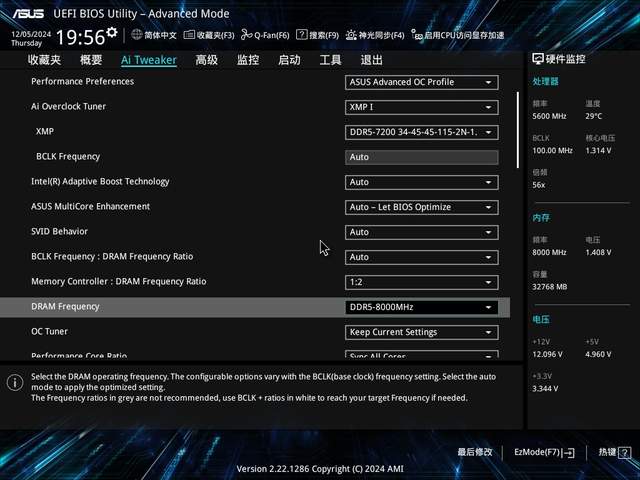Open Intel Adaptive Boost Technology dropdown
Screen dimensions: 640x480
(x=422, y=182)
